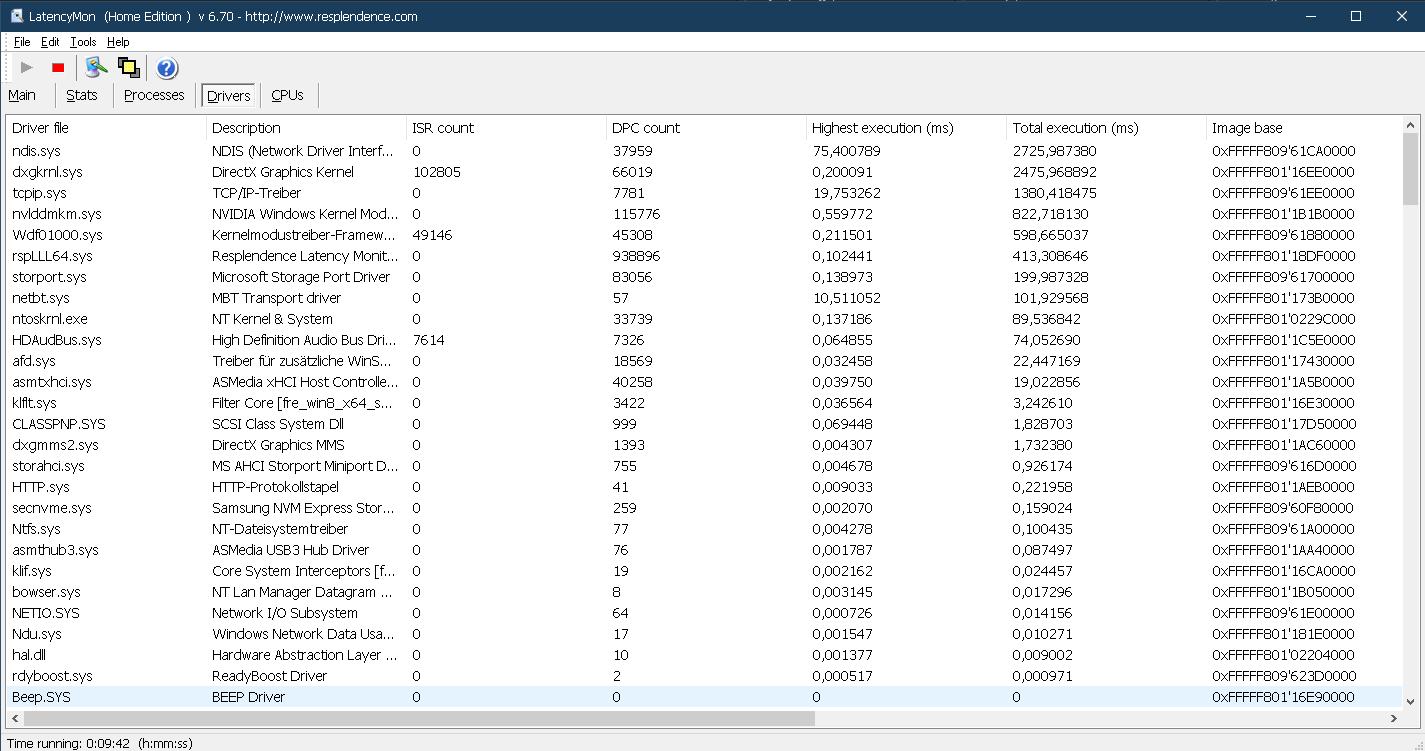The width and height of the screenshot is (1425, 751).
Task: Select the dxgkrnl.sys driver row
Action: click(x=704, y=172)
